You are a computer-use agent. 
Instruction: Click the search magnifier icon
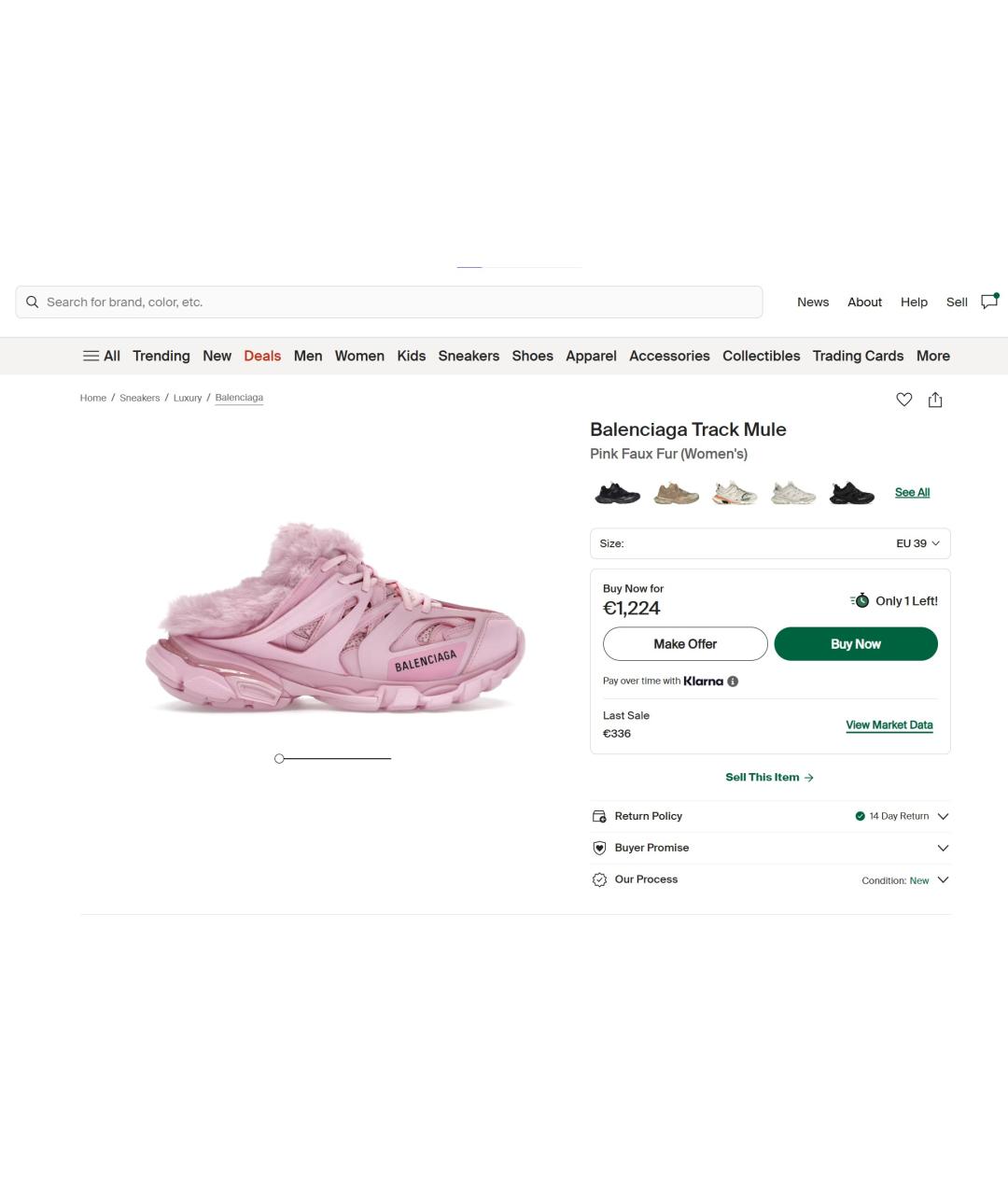[33, 302]
